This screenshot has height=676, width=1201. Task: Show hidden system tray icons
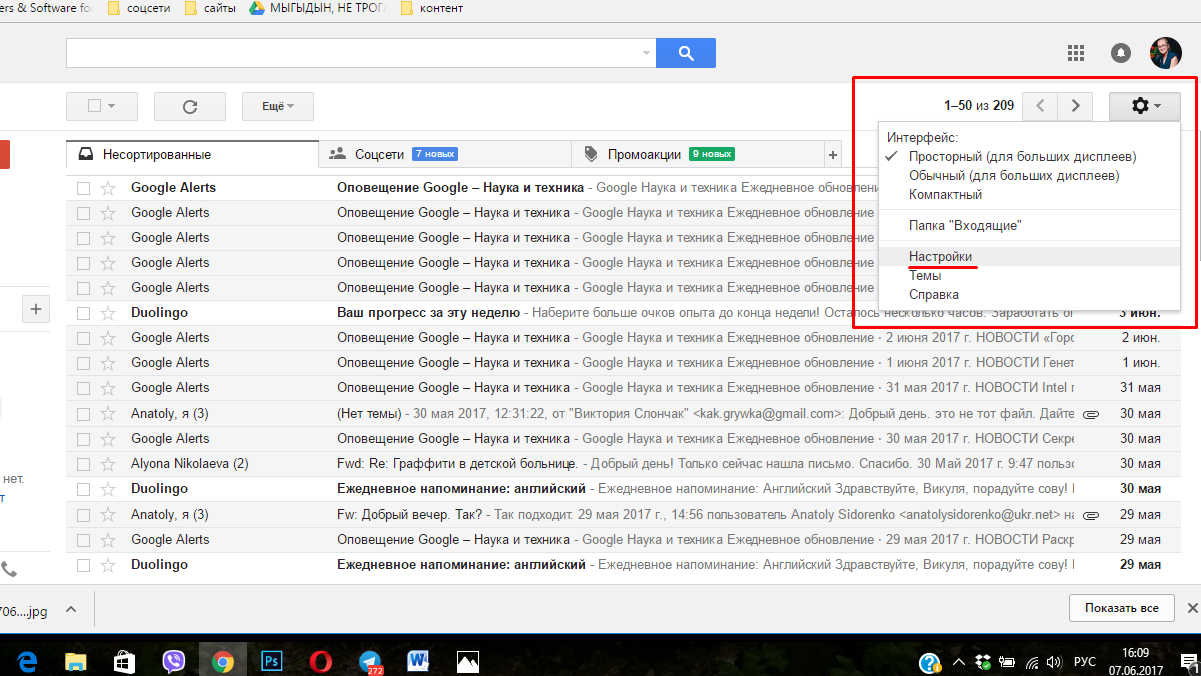click(960, 662)
